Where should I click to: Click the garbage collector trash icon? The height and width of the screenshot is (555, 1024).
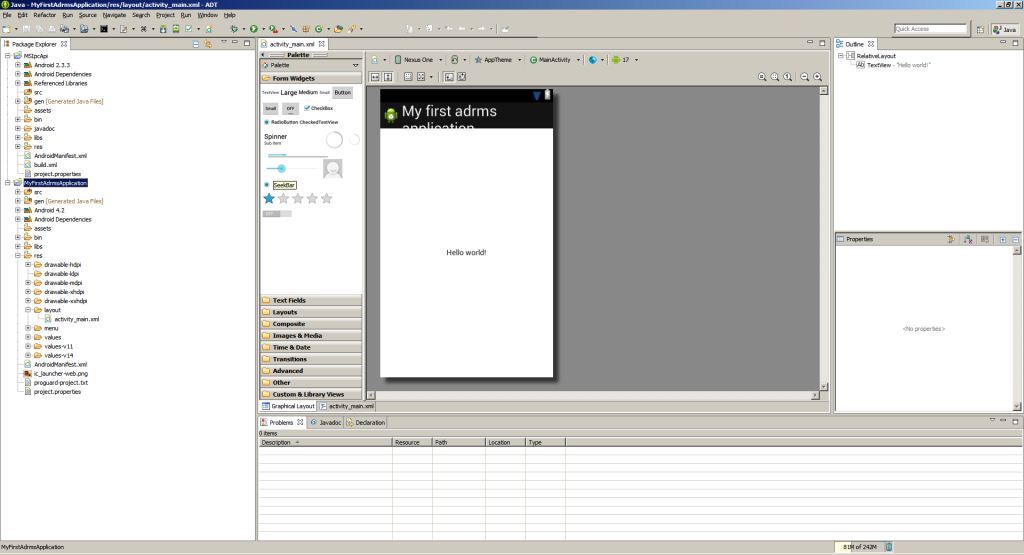pos(889,547)
